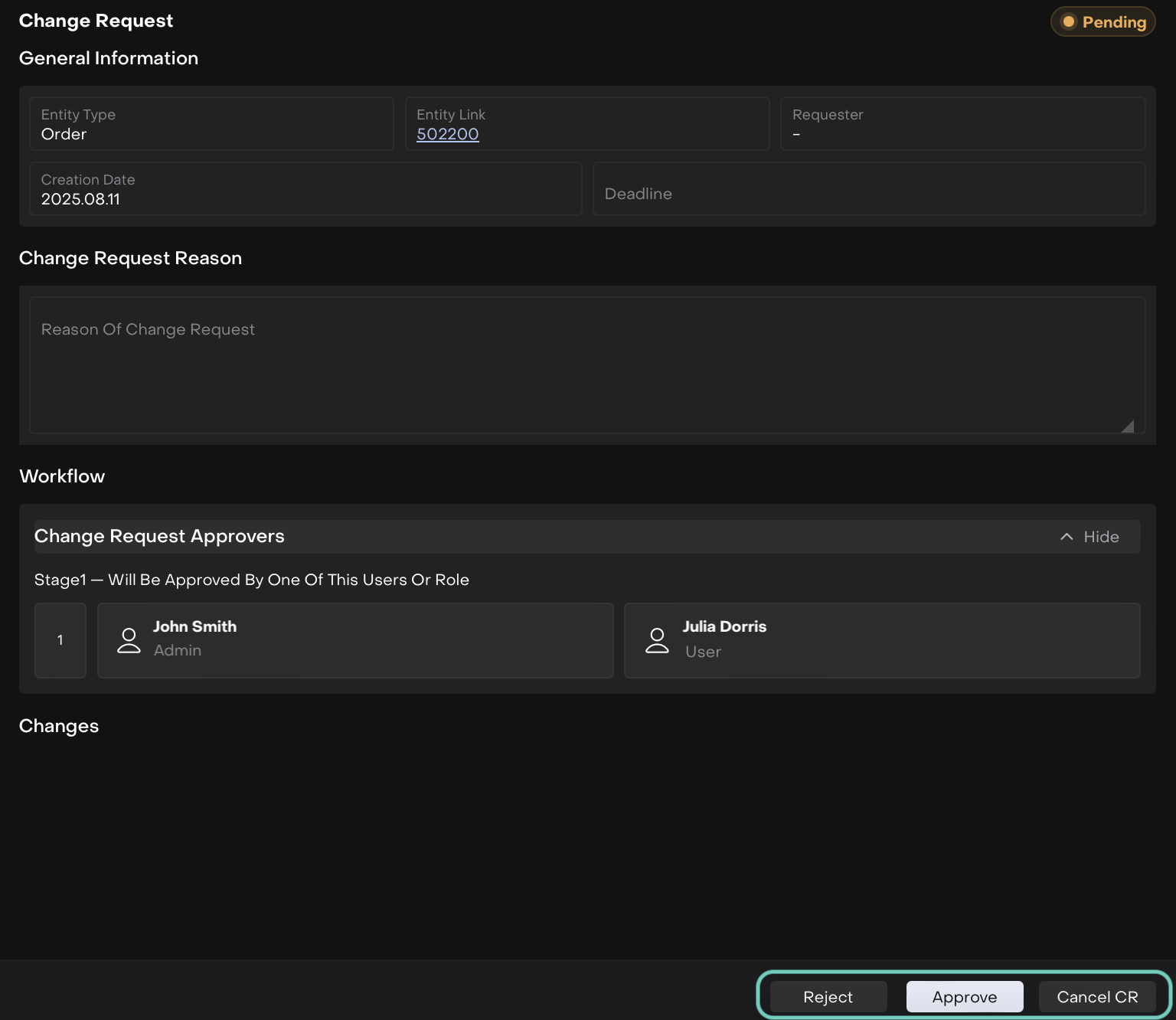Grab the textarea resize handle corner
This screenshot has height=1020, width=1176.
(x=1127, y=426)
